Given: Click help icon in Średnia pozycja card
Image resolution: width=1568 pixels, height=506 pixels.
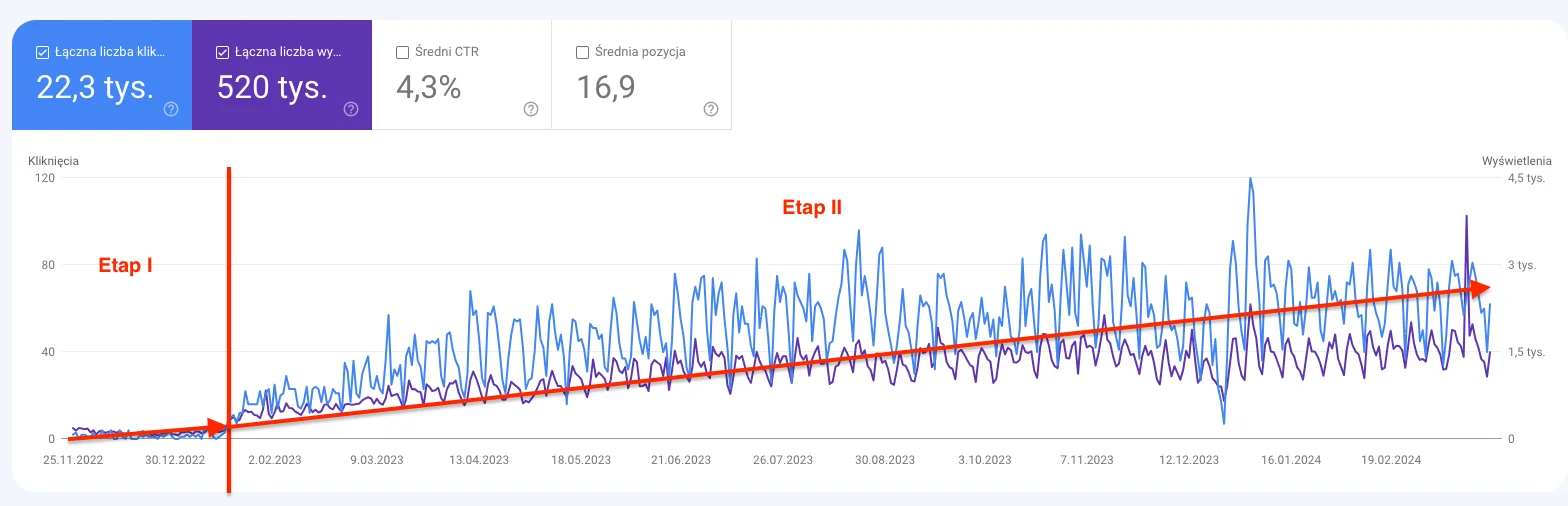Looking at the screenshot, I should click(x=711, y=109).
